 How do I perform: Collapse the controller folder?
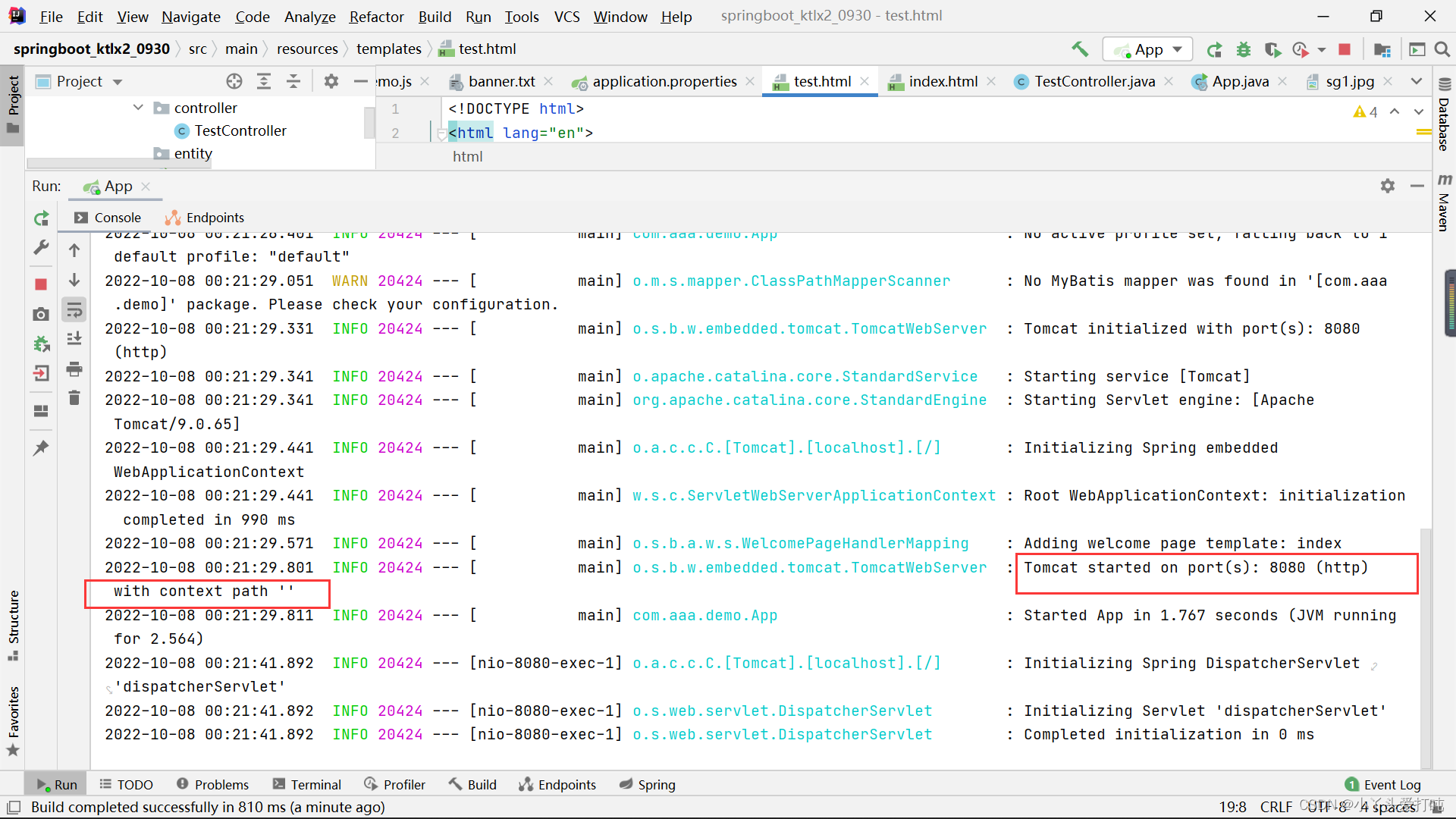pyautogui.click(x=138, y=108)
